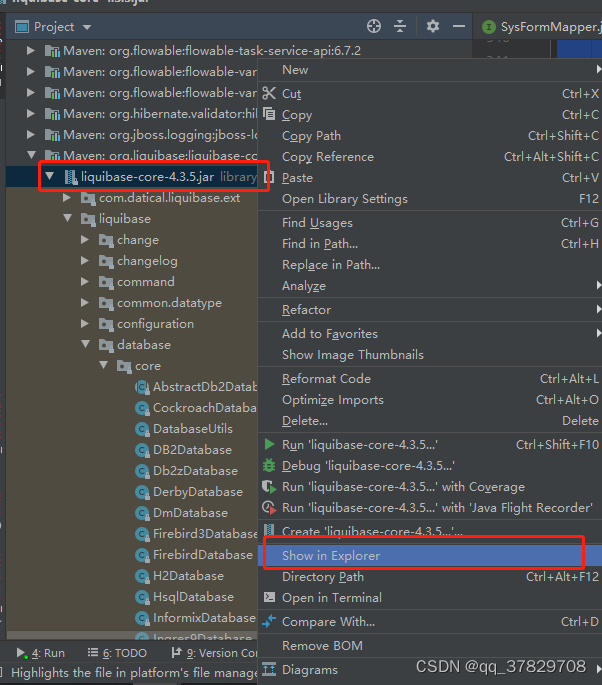Viewport: 602px width, 685px height.
Task: Run liquibase-core with Coverage entry
Action: 430,486
